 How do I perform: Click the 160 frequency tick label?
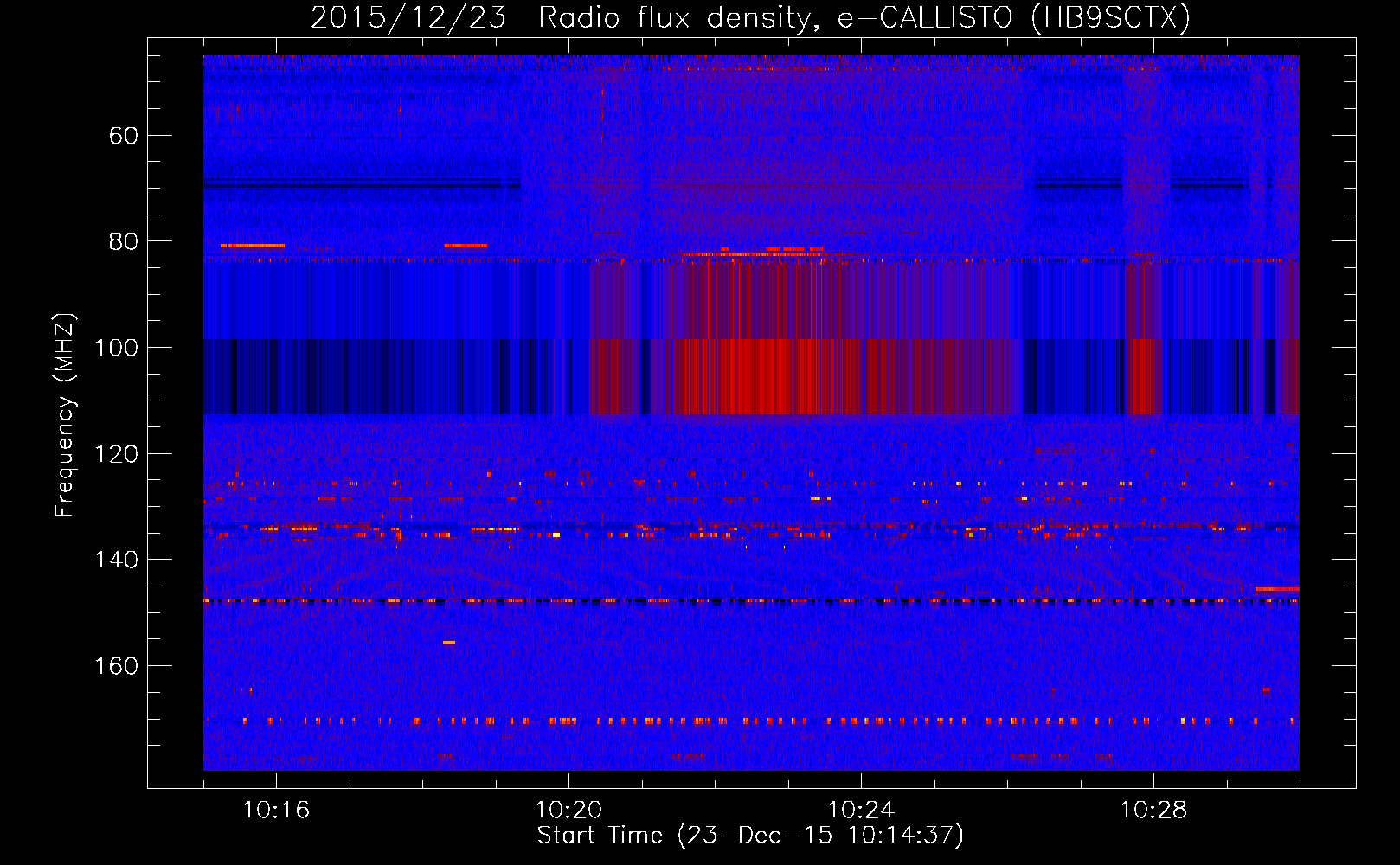click(x=116, y=666)
